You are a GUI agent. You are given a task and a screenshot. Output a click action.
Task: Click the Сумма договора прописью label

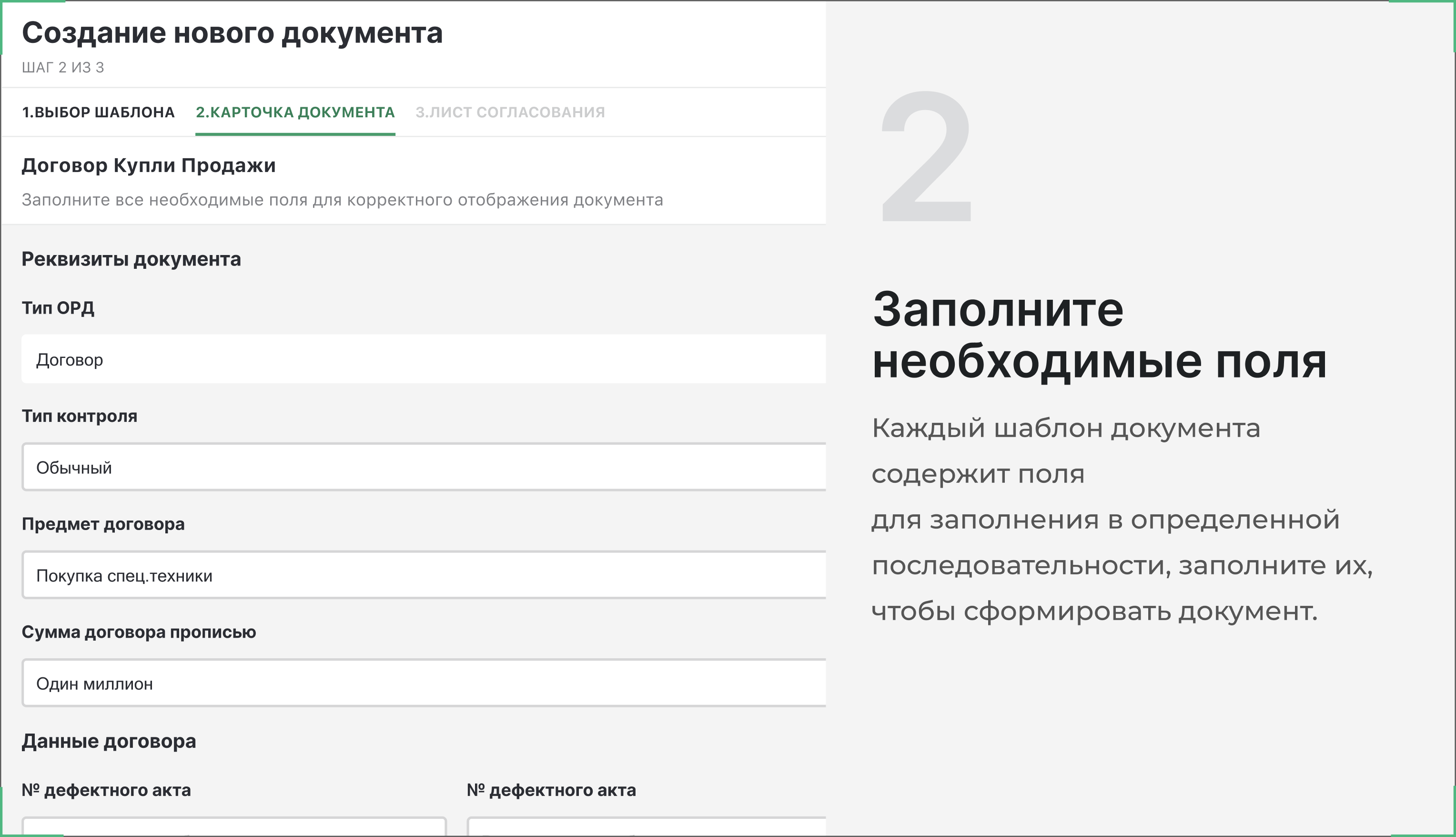[139, 632]
